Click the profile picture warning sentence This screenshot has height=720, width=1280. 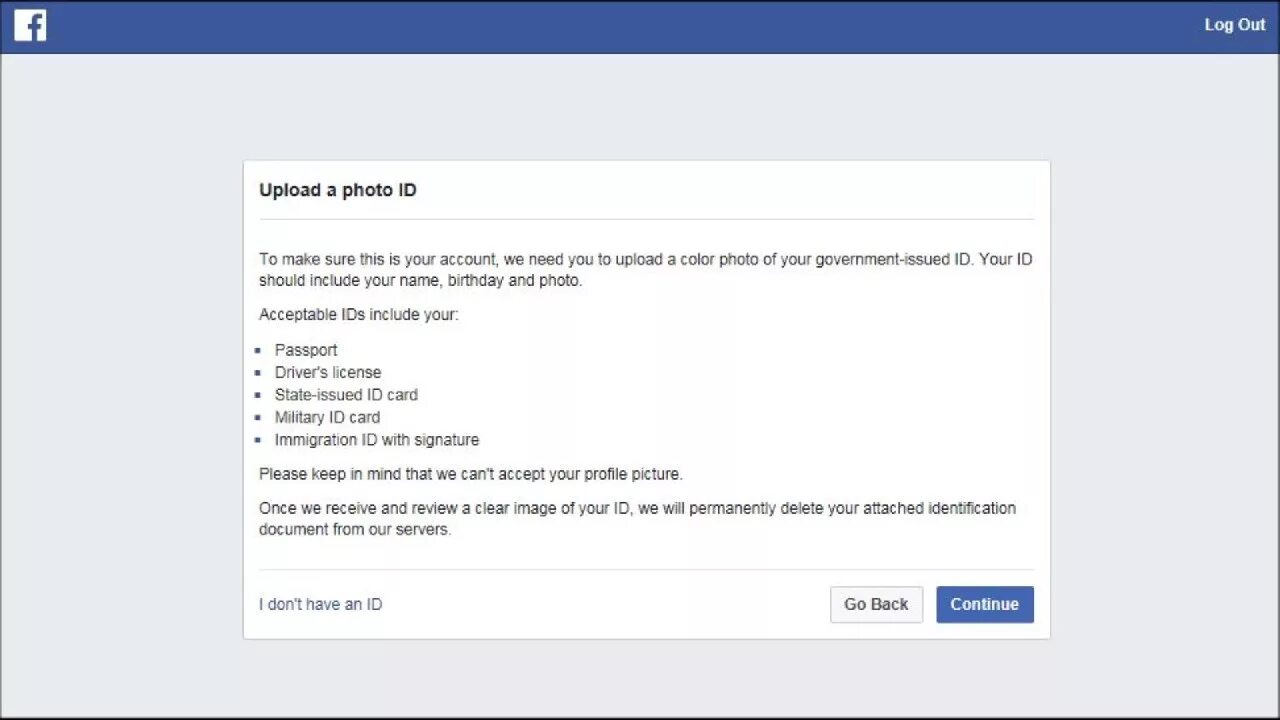click(x=470, y=474)
